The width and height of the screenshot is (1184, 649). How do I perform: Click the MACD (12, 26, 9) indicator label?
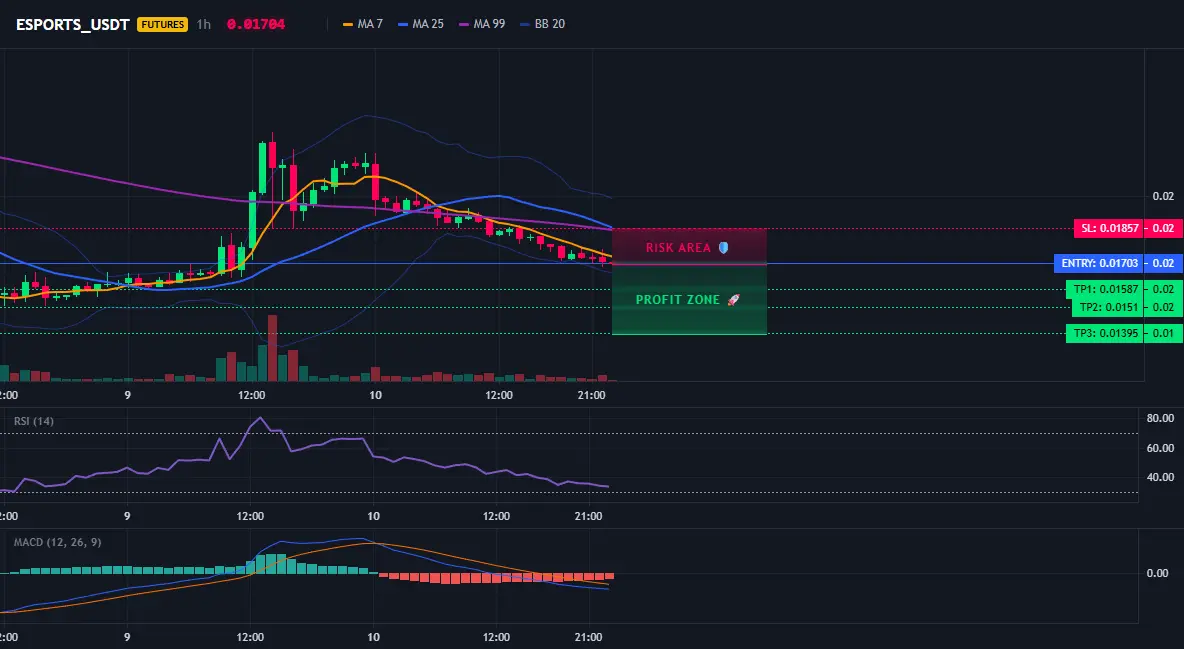57,542
